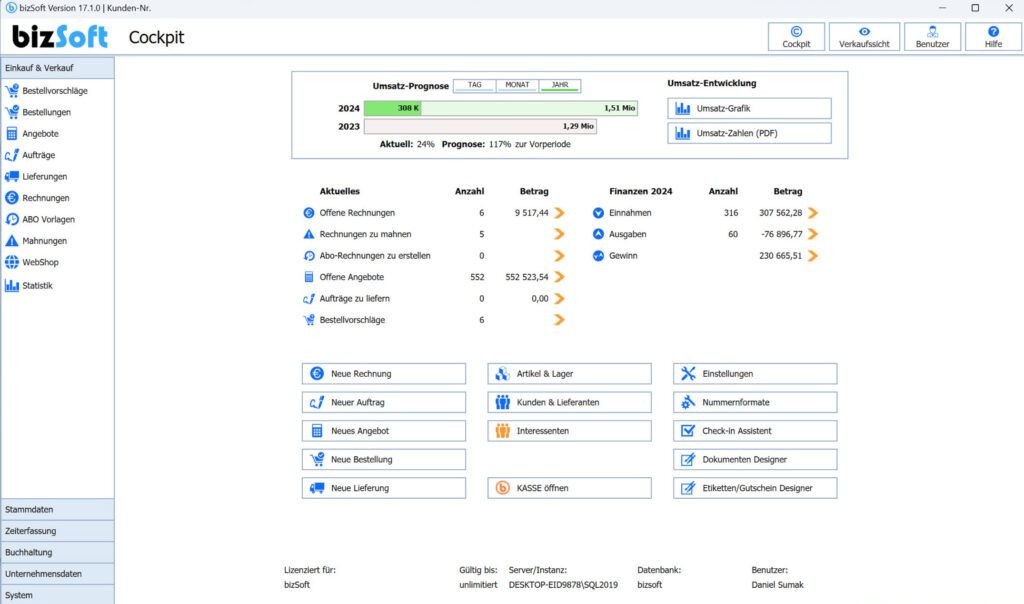Open the Verkaufsicht view top right

pos(863,36)
